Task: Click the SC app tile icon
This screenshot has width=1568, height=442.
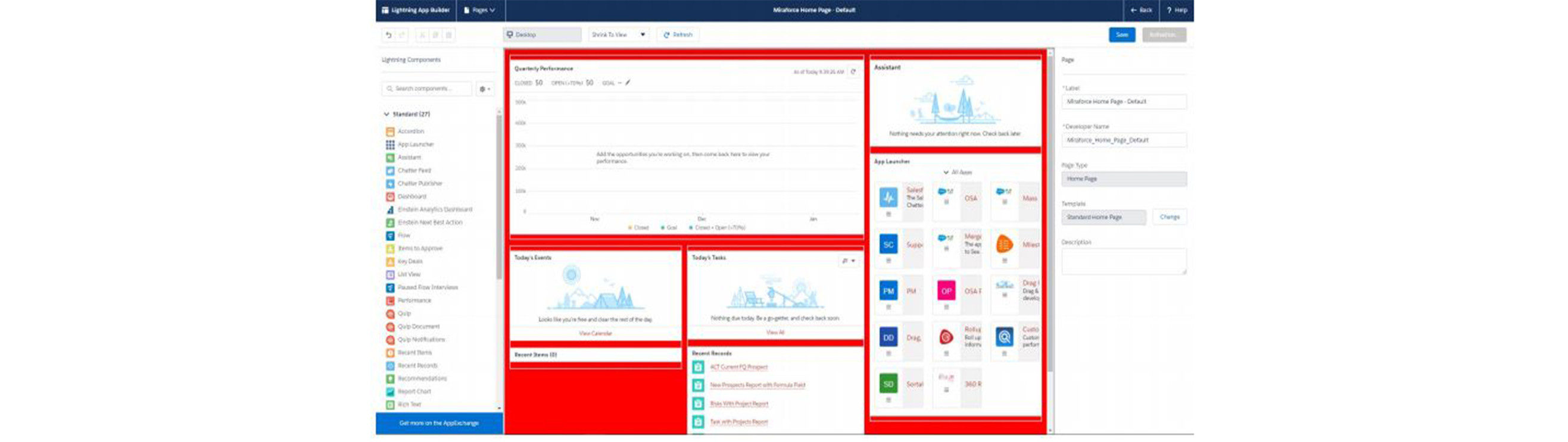Action: coord(888,244)
